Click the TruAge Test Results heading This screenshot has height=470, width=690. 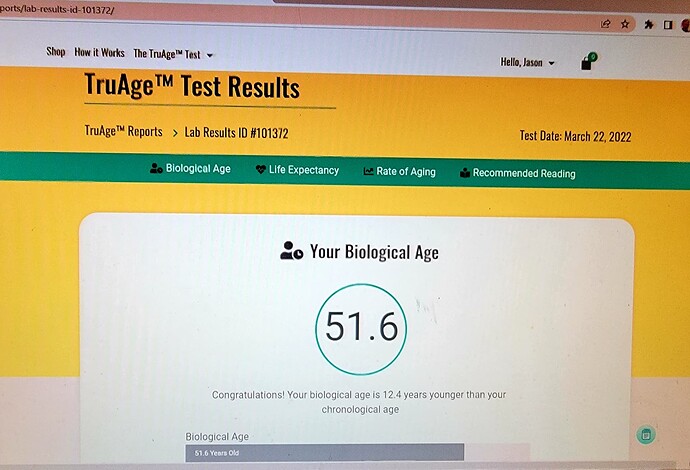(192, 86)
